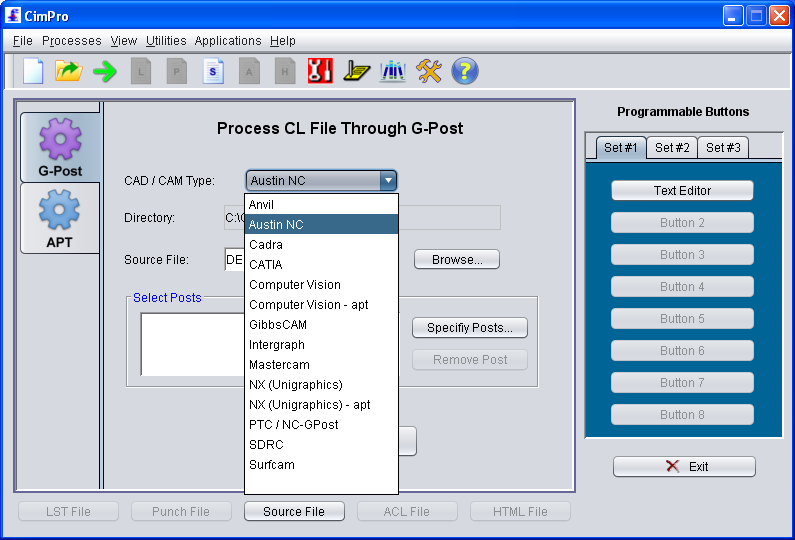Click the grayed H file toolbar icon
The width and height of the screenshot is (795, 540).
285,71
